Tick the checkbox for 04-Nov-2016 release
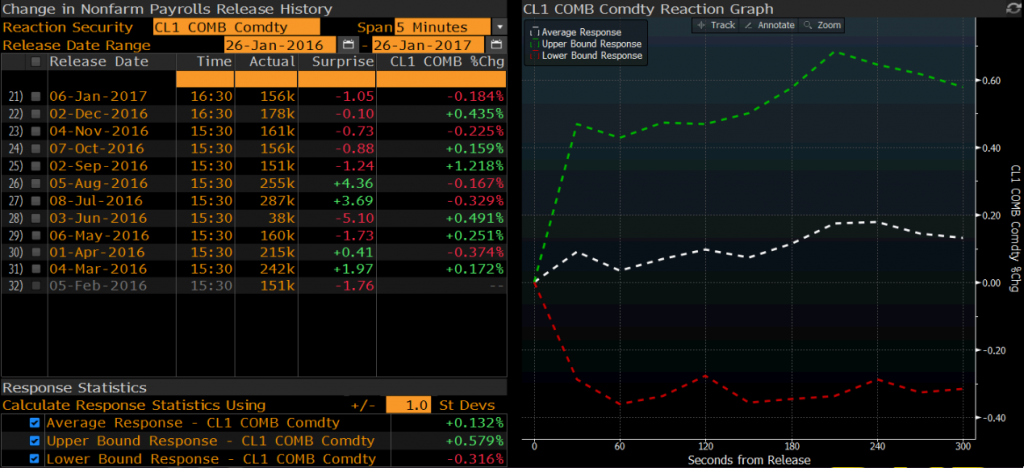 (36, 131)
